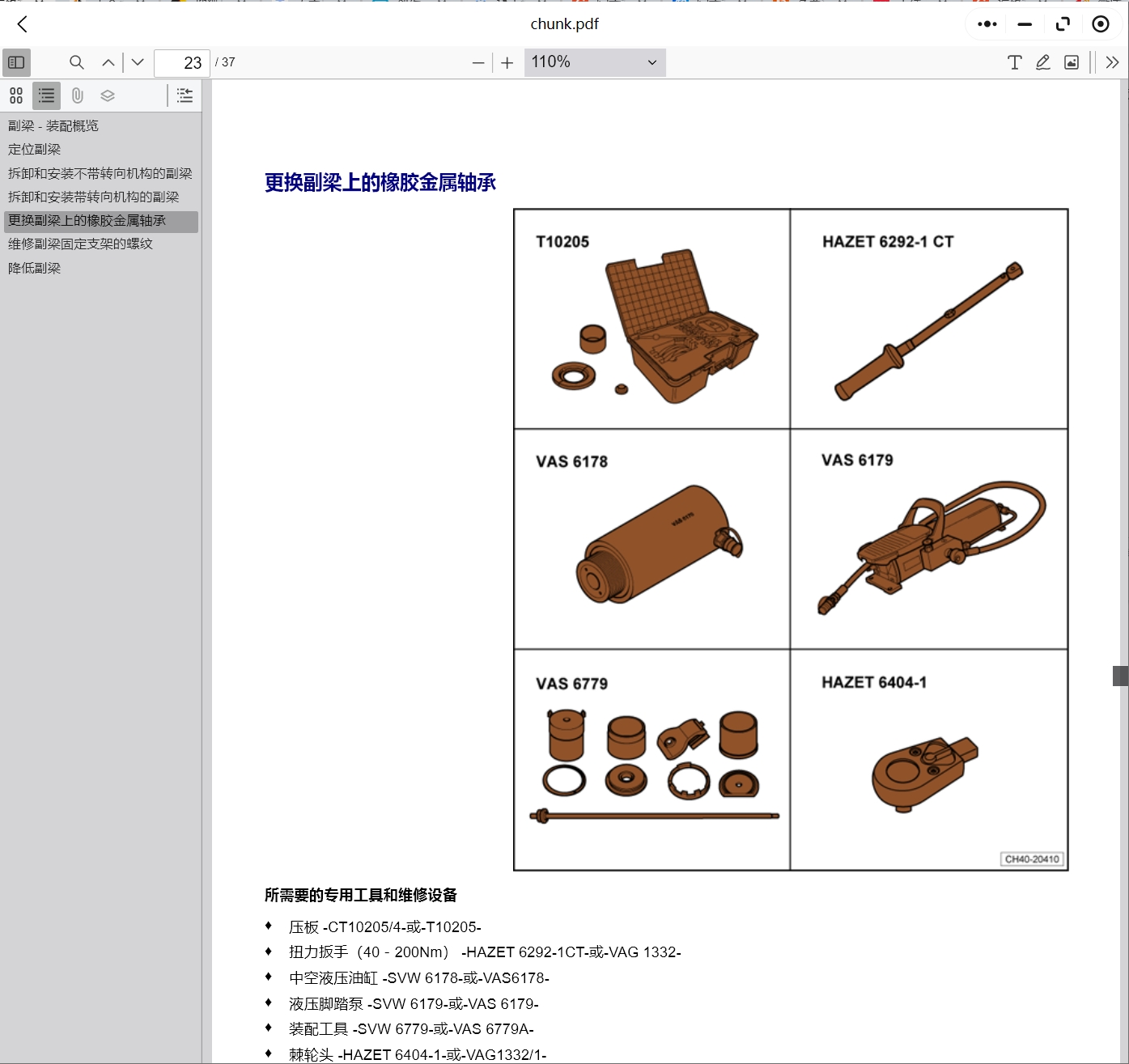Show attachments in sidebar
1129x1064 pixels.
tap(78, 95)
